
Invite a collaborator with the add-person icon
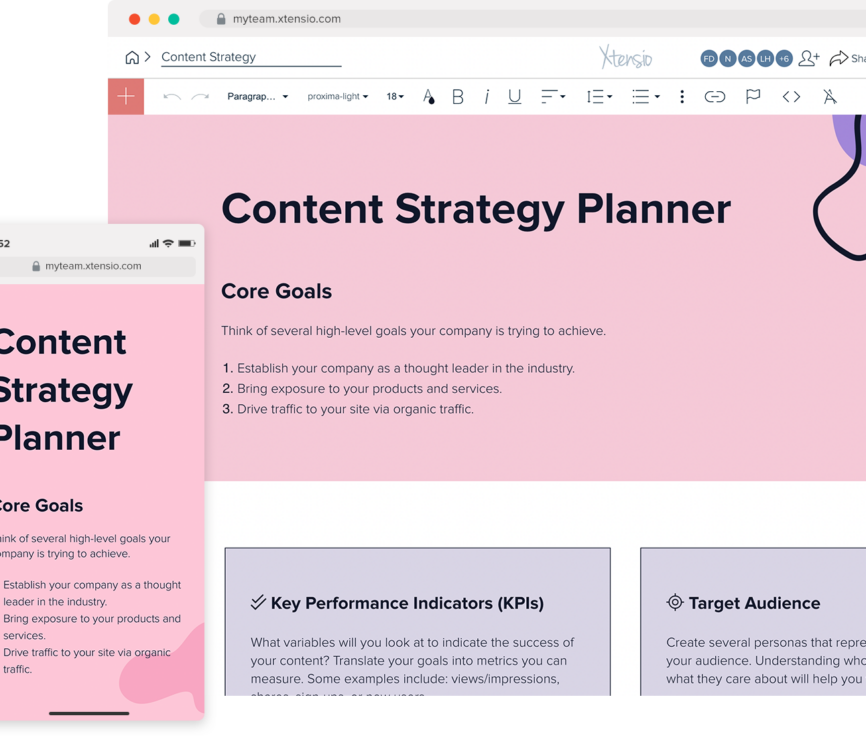tap(808, 58)
